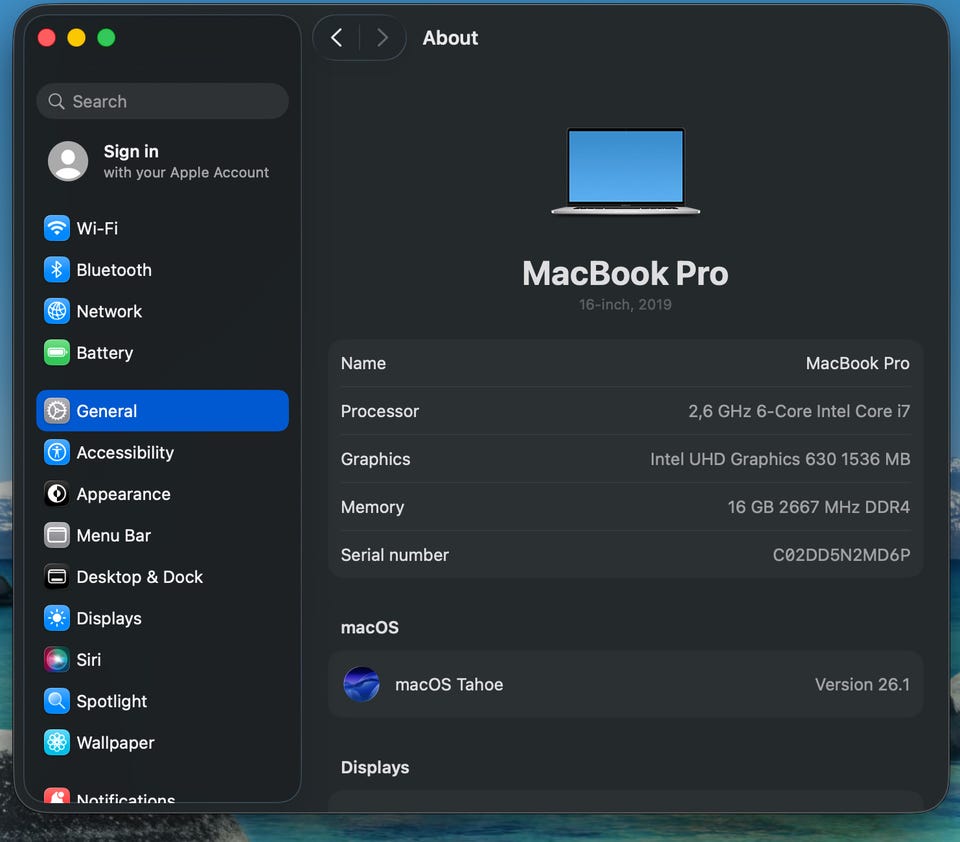Click the Spotlight magnifier icon
This screenshot has height=842, width=960.
click(57, 701)
